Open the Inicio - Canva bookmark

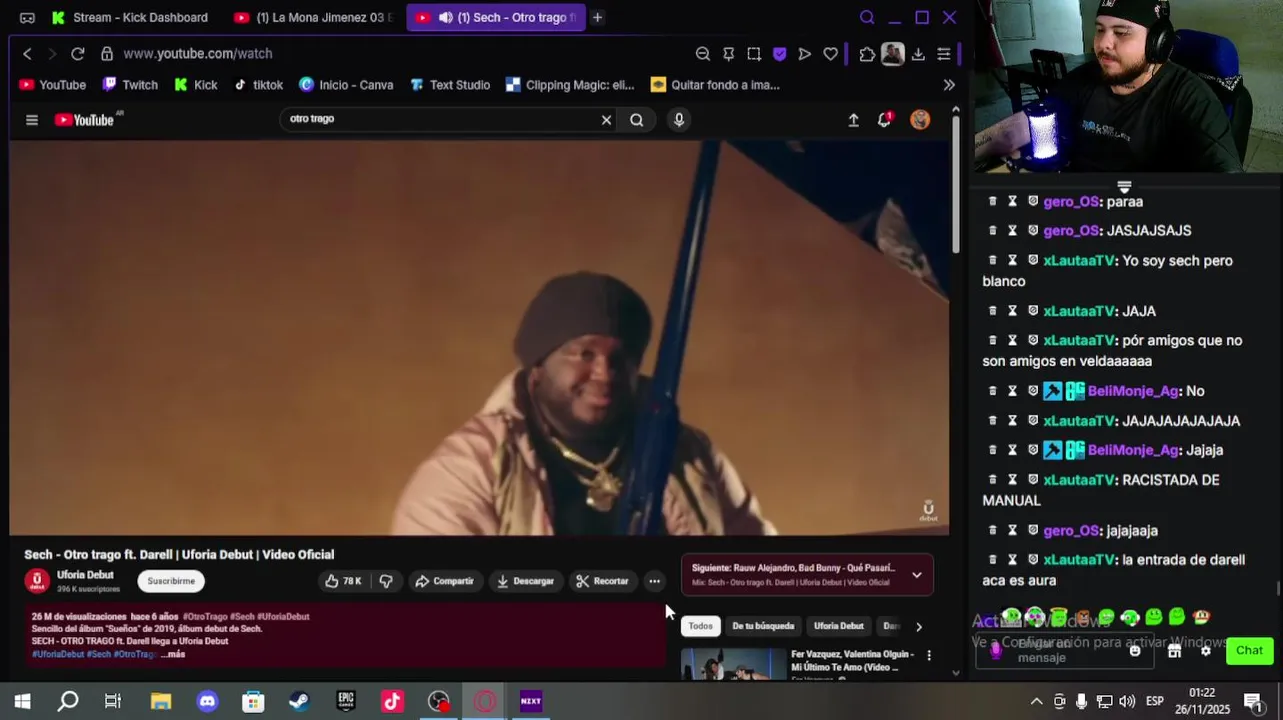tap(346, 85)
